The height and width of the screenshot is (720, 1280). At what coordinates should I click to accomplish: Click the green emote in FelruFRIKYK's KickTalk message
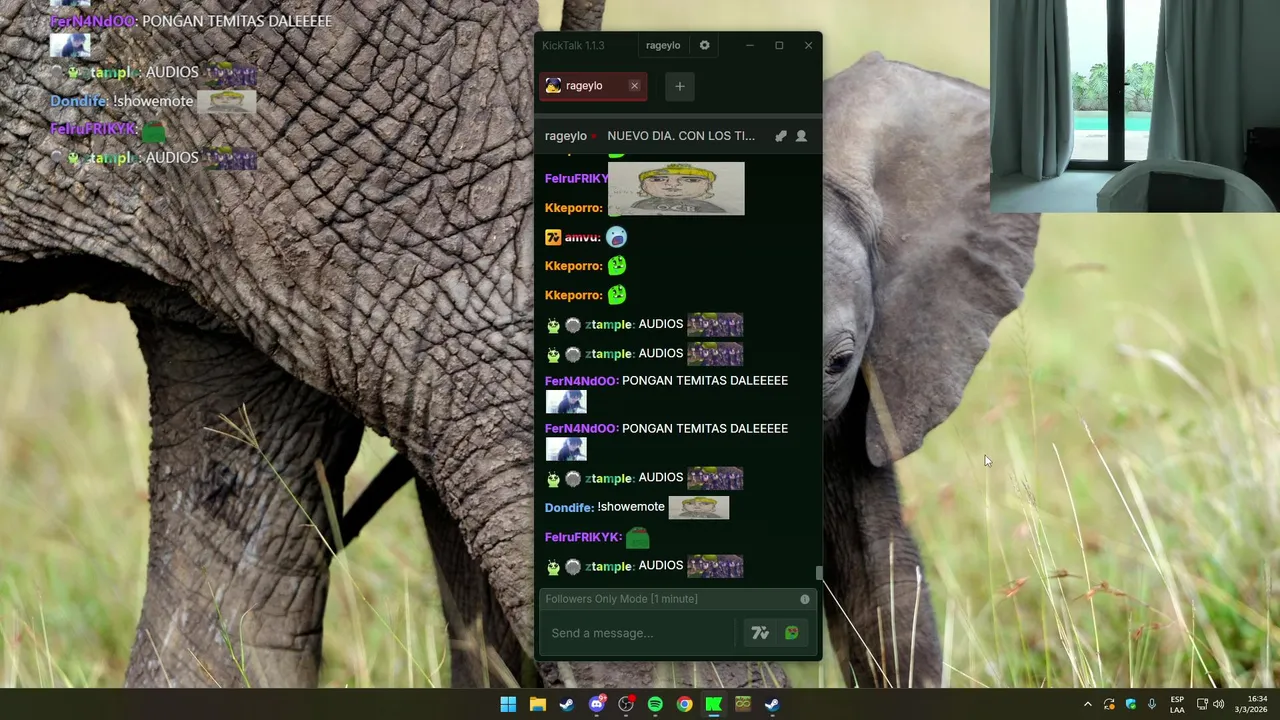[x=638, y=538]
